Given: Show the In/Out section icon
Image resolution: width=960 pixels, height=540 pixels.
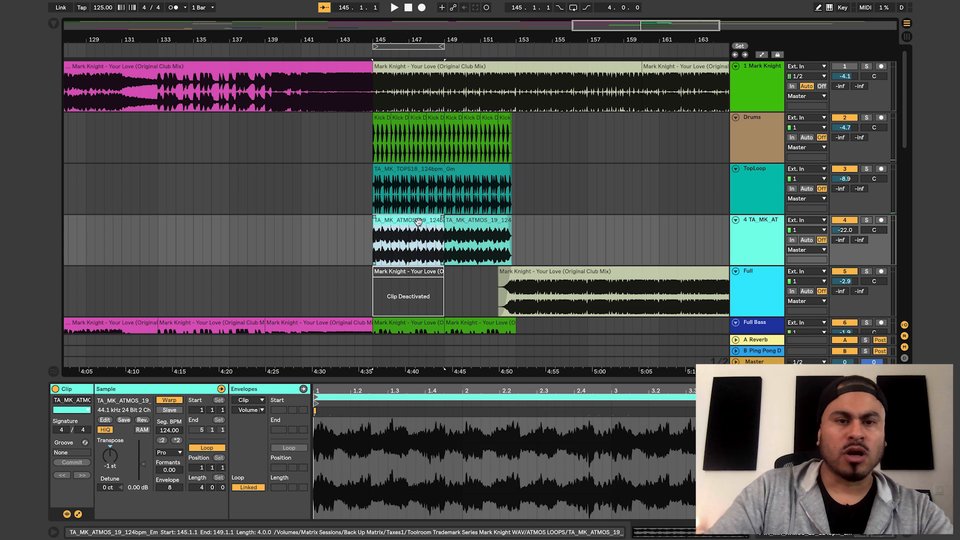Looking at the screenshot, I should 904,325.
